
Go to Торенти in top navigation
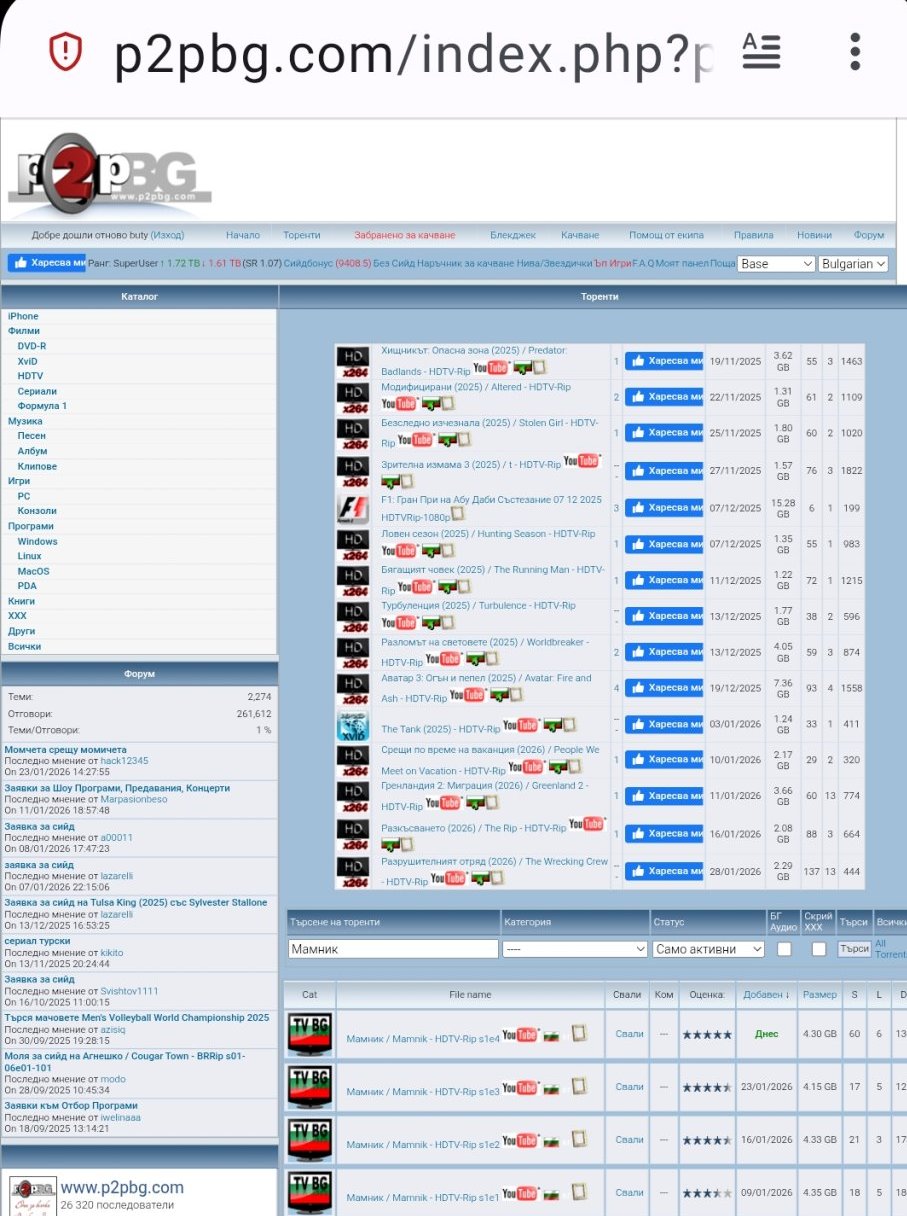[x=301, y=235]
